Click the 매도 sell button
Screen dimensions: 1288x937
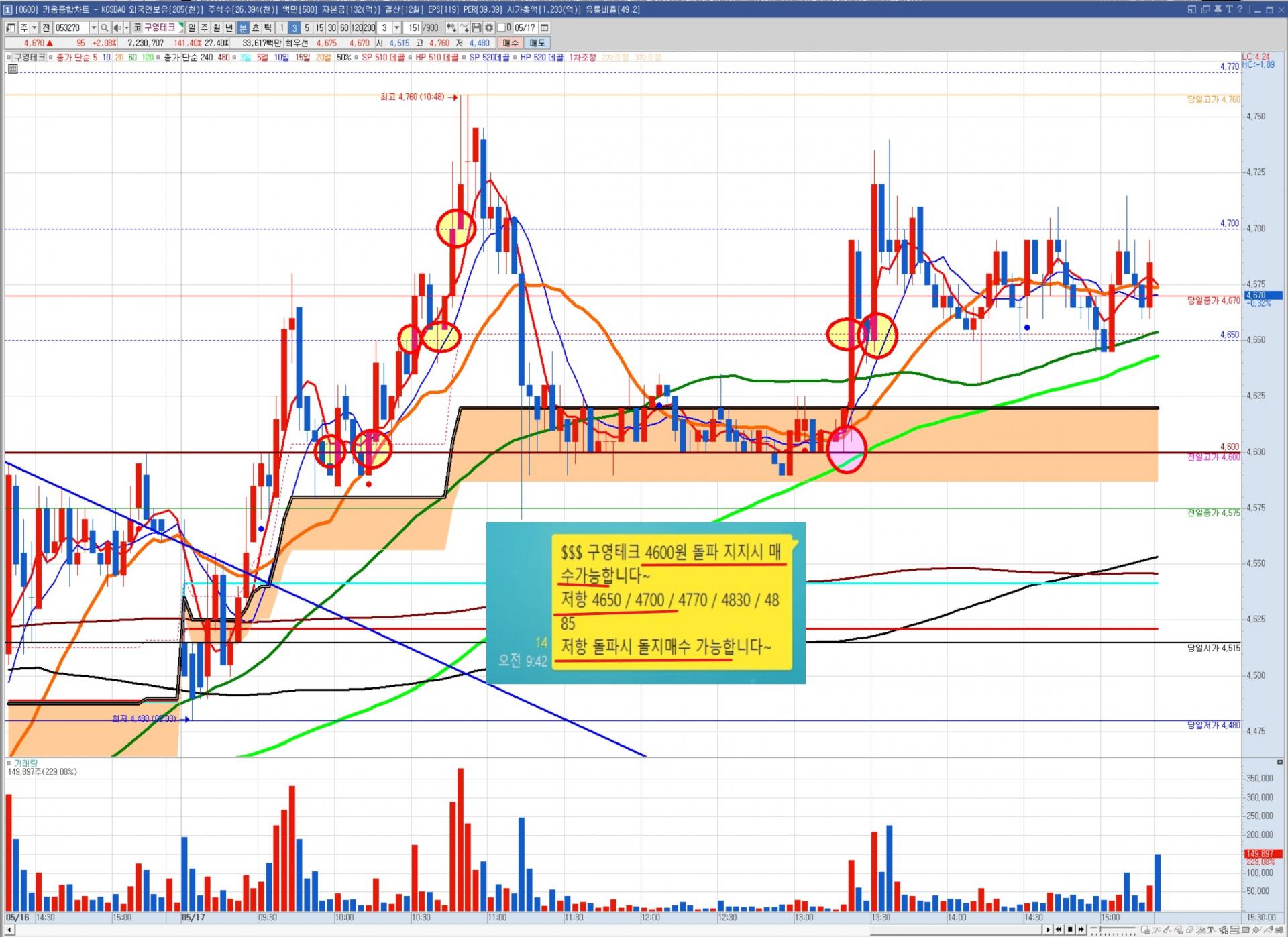tap(537, 42)
